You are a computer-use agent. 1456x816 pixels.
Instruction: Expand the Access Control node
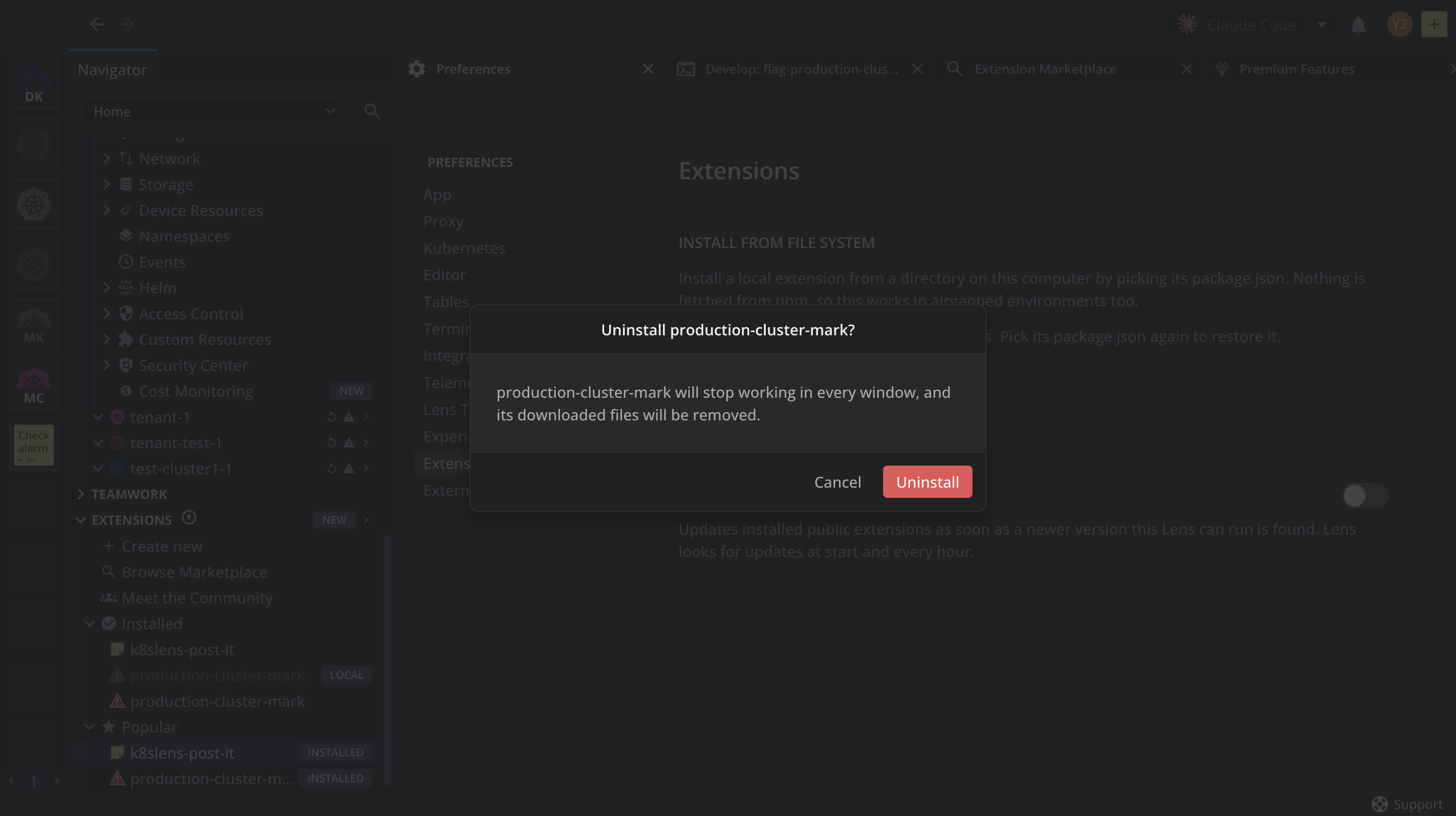click(107, 313)
